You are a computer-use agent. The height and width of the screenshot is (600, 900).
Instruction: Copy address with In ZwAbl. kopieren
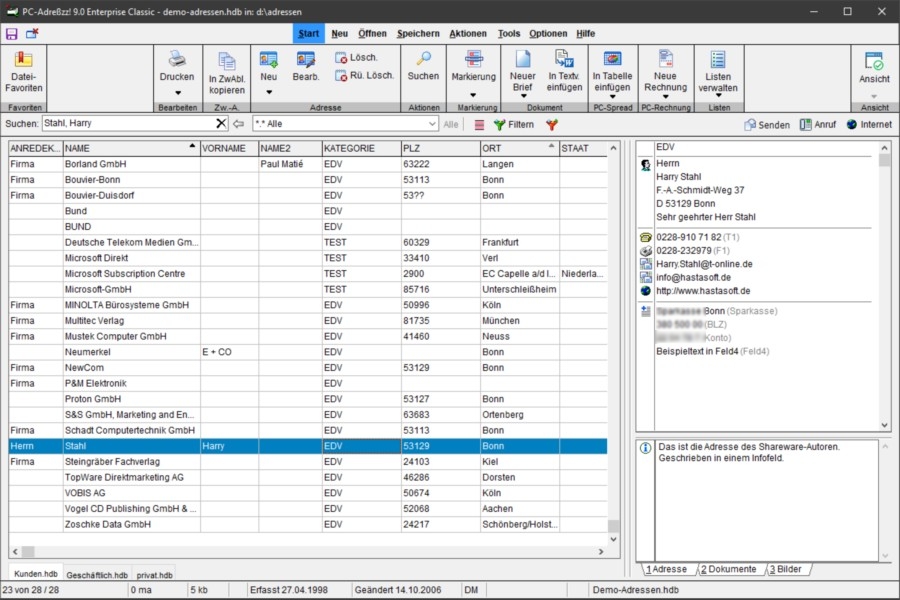(x=227, y=73)
